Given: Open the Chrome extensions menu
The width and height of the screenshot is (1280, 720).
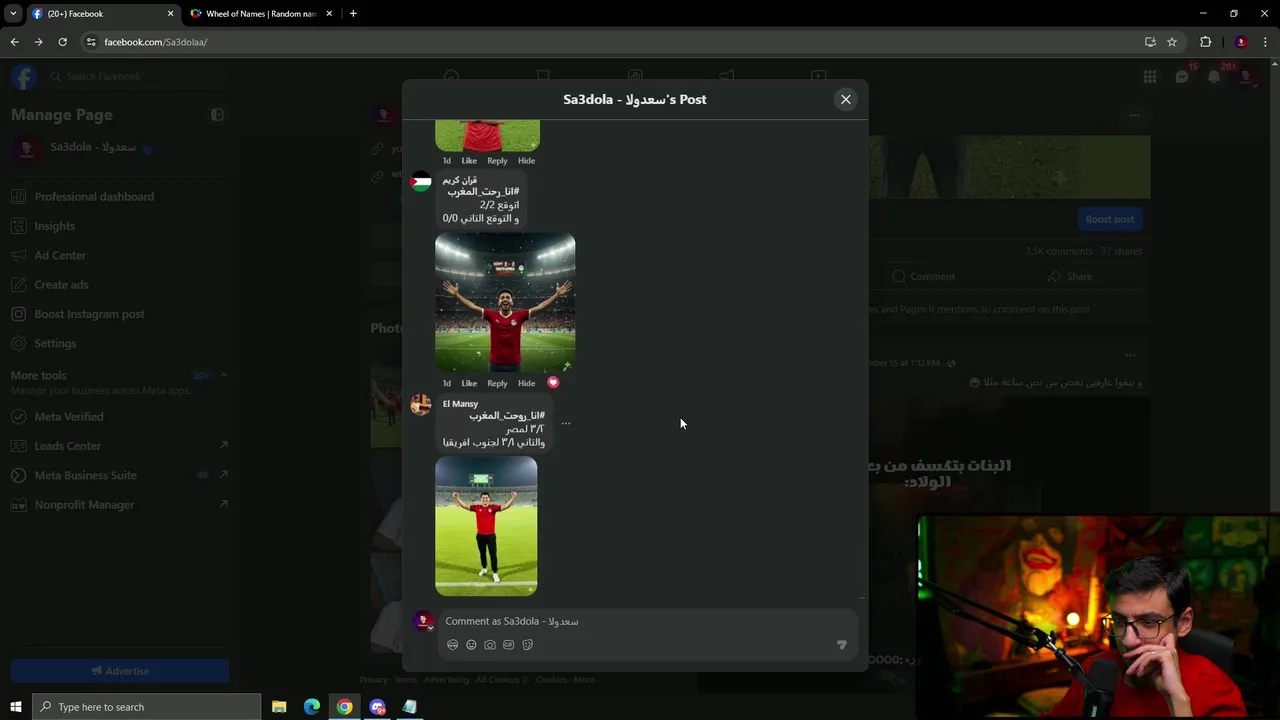Looking at the screenshot, I should tap(1205, 42).
